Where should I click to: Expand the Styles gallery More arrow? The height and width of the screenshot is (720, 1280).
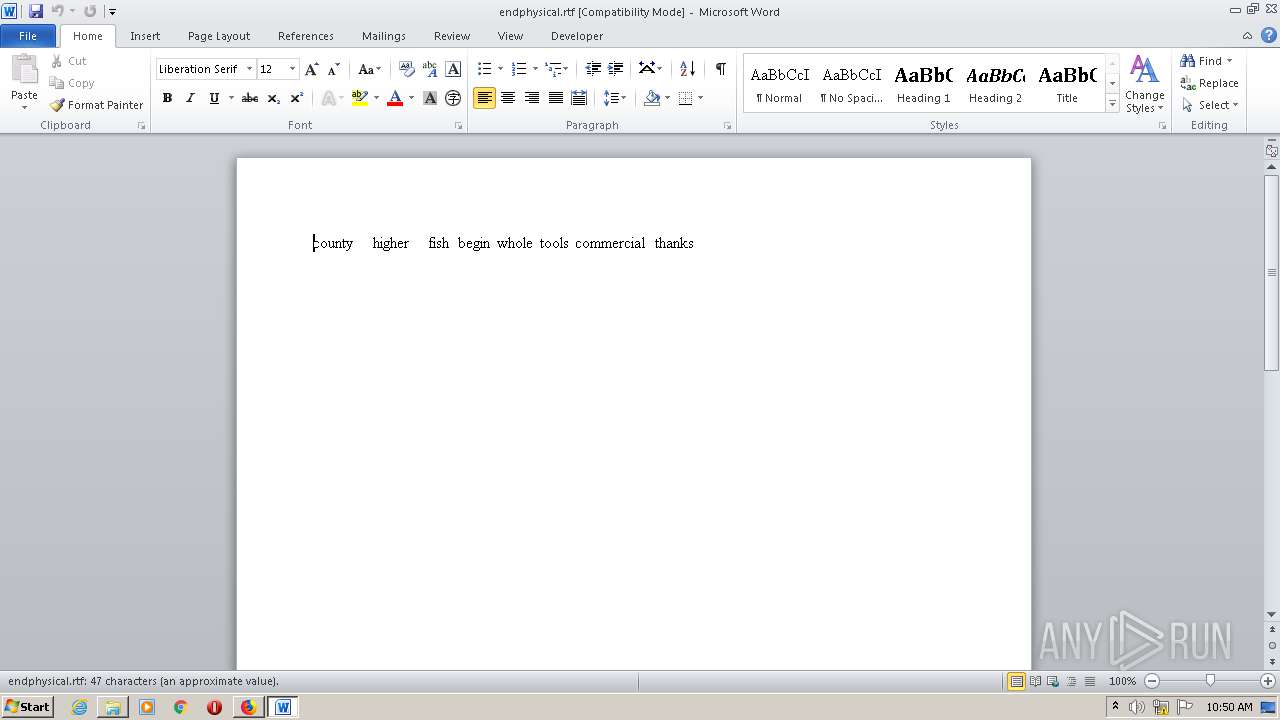pyautogui.click(x=1112, y=103)
